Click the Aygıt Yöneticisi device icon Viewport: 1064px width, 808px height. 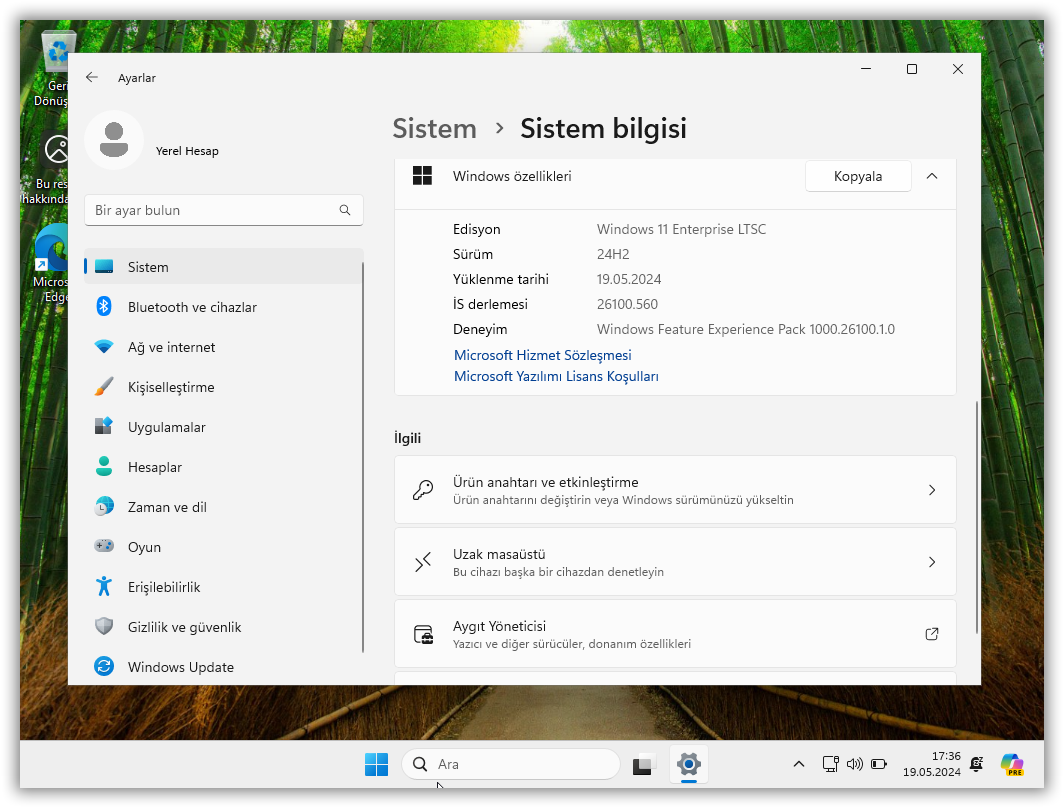coord(423,634)
